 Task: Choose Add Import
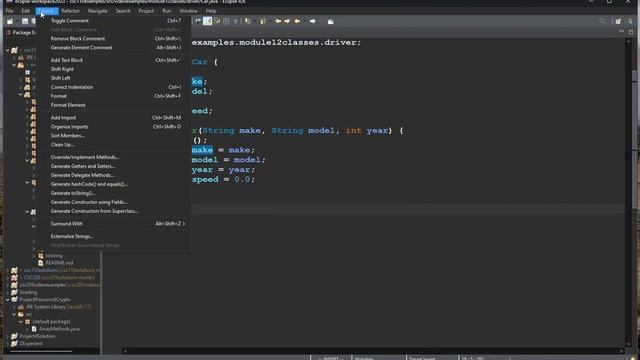pos(114,118)
